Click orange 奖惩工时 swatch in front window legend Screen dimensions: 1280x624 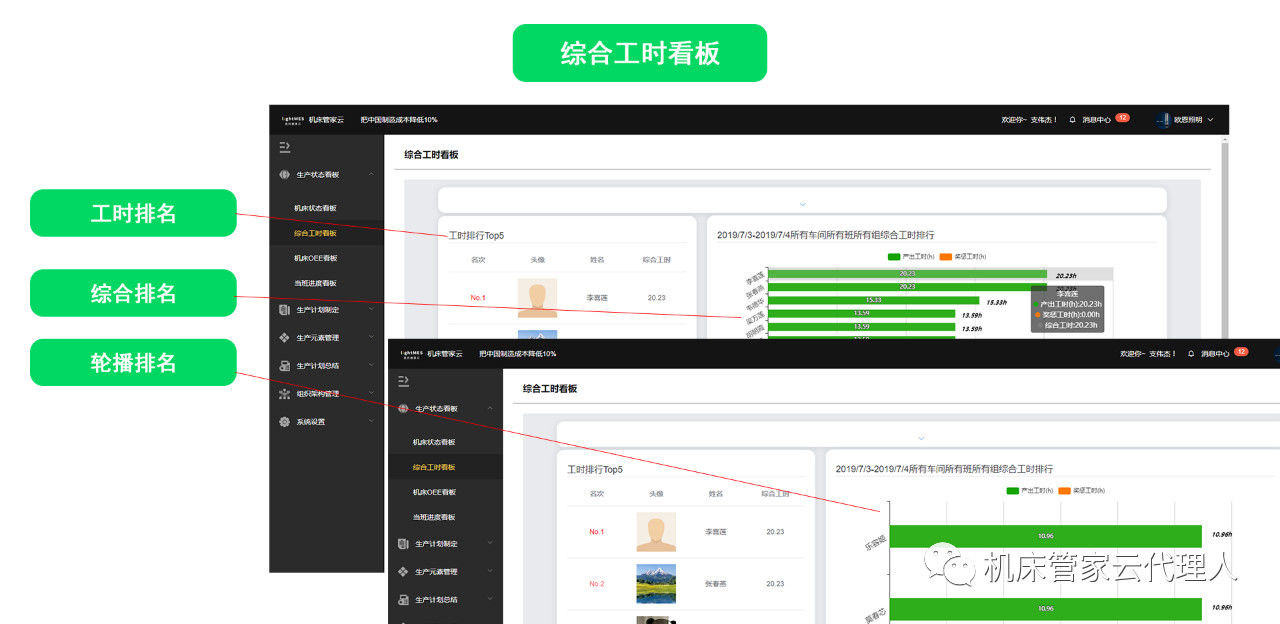click(1064, 491)
